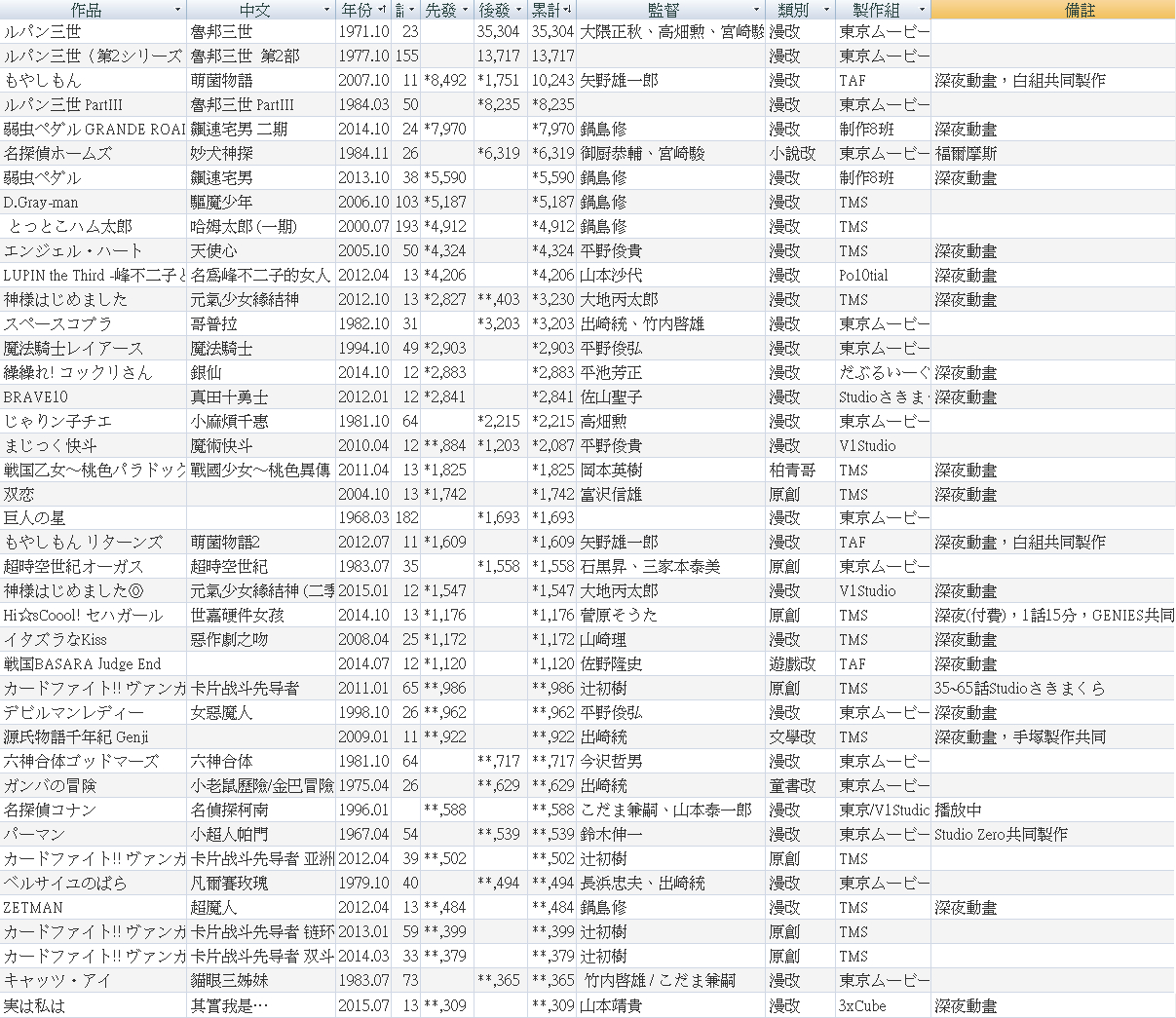1176x1018 pixels.
Task: Click the 驅魔少年 Chinese title cell
Action: tap(261, 202)
